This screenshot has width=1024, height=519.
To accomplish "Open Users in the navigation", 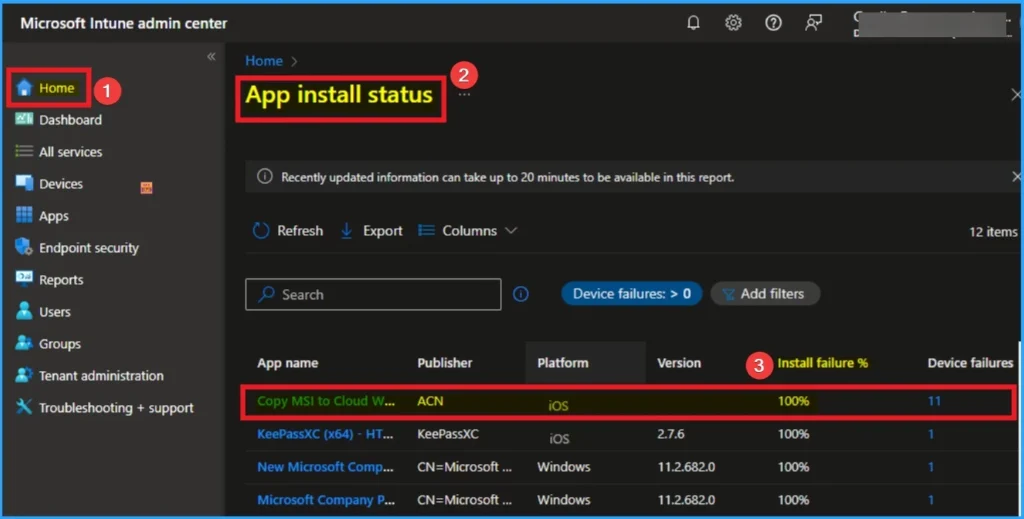I will click(55, 312).
